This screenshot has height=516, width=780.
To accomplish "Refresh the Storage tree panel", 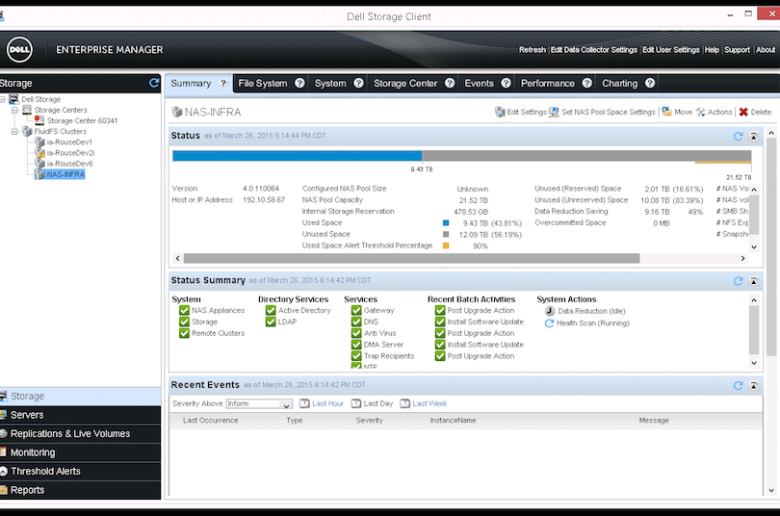I will tap(154, 83).
